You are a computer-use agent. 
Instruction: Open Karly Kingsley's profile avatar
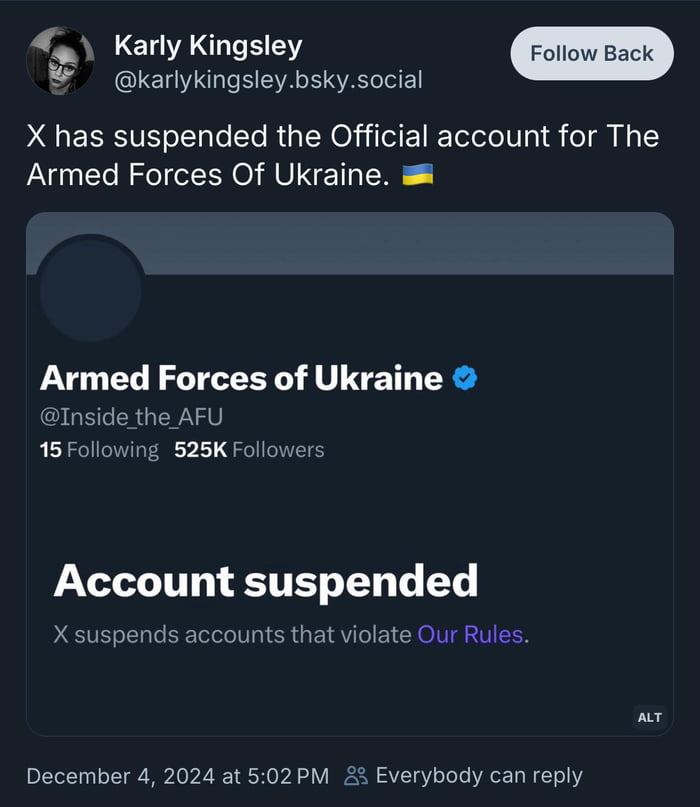60,61
